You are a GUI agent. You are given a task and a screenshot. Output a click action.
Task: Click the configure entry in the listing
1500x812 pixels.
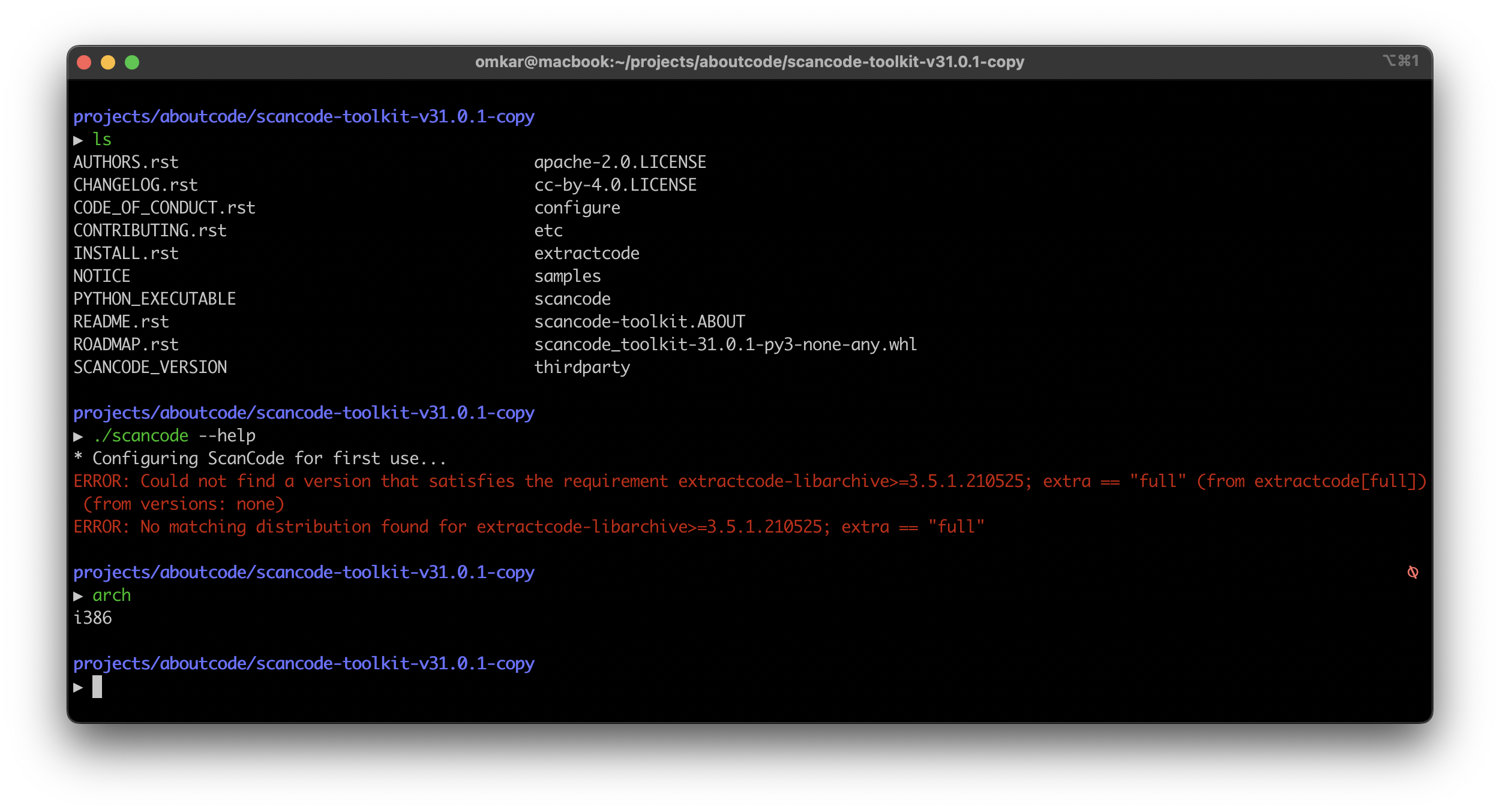[x=577, y=208]
